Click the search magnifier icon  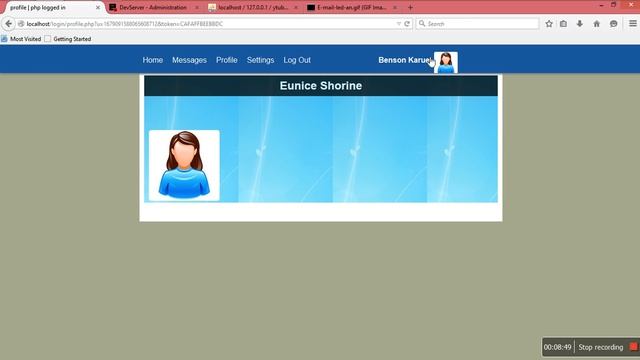[x=422, y=24]
